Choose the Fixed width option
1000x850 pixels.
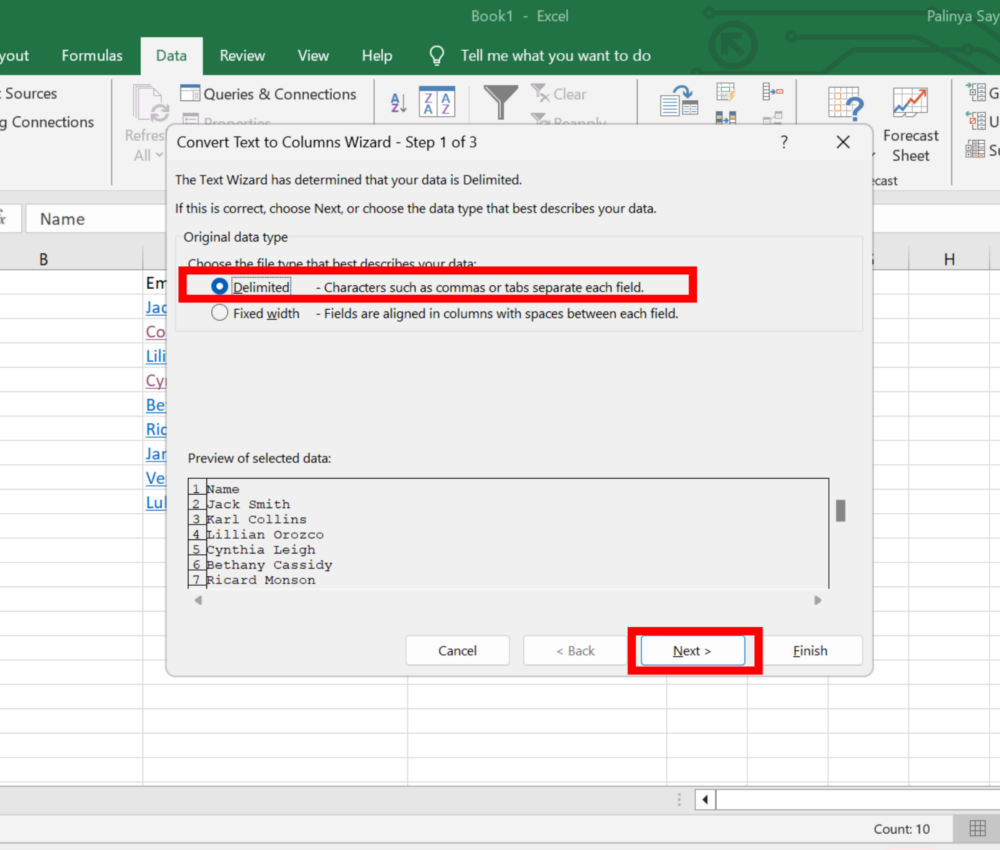click(218, 312)
